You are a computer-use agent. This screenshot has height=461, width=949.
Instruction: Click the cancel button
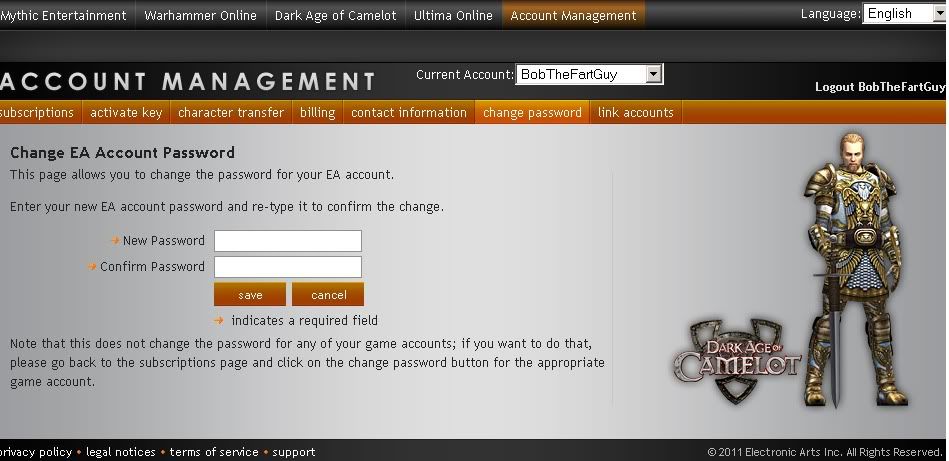[x=328, y=295]
